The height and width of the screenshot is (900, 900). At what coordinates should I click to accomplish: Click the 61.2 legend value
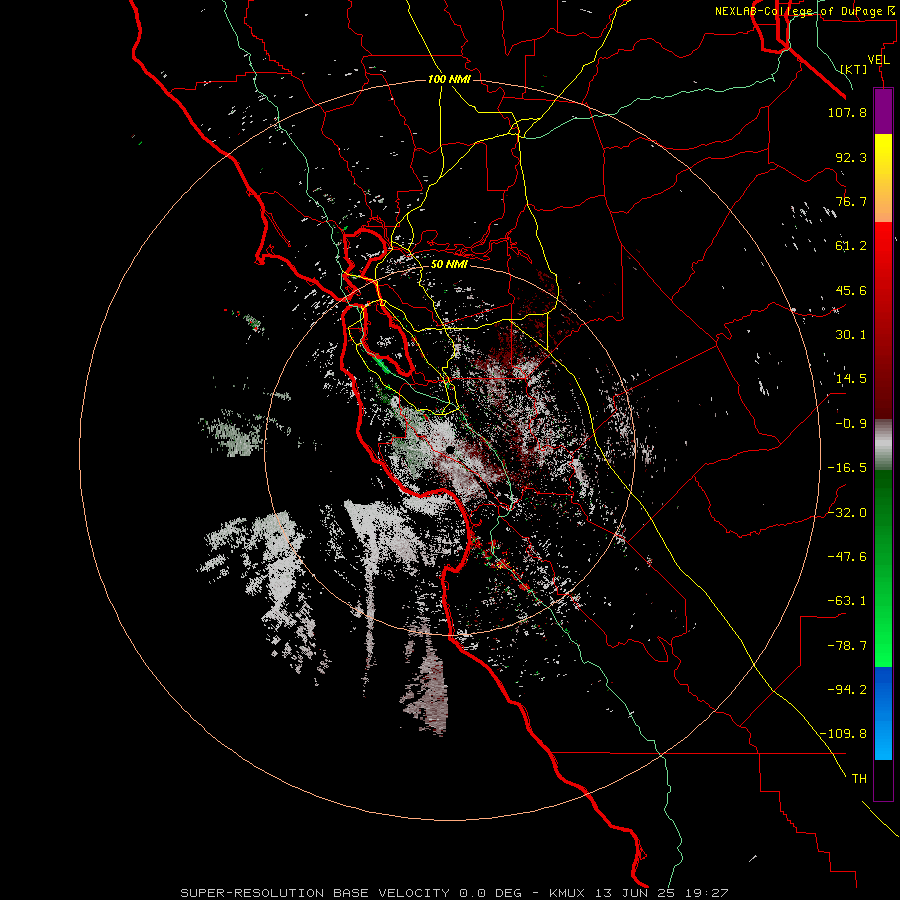pos(851,246)
